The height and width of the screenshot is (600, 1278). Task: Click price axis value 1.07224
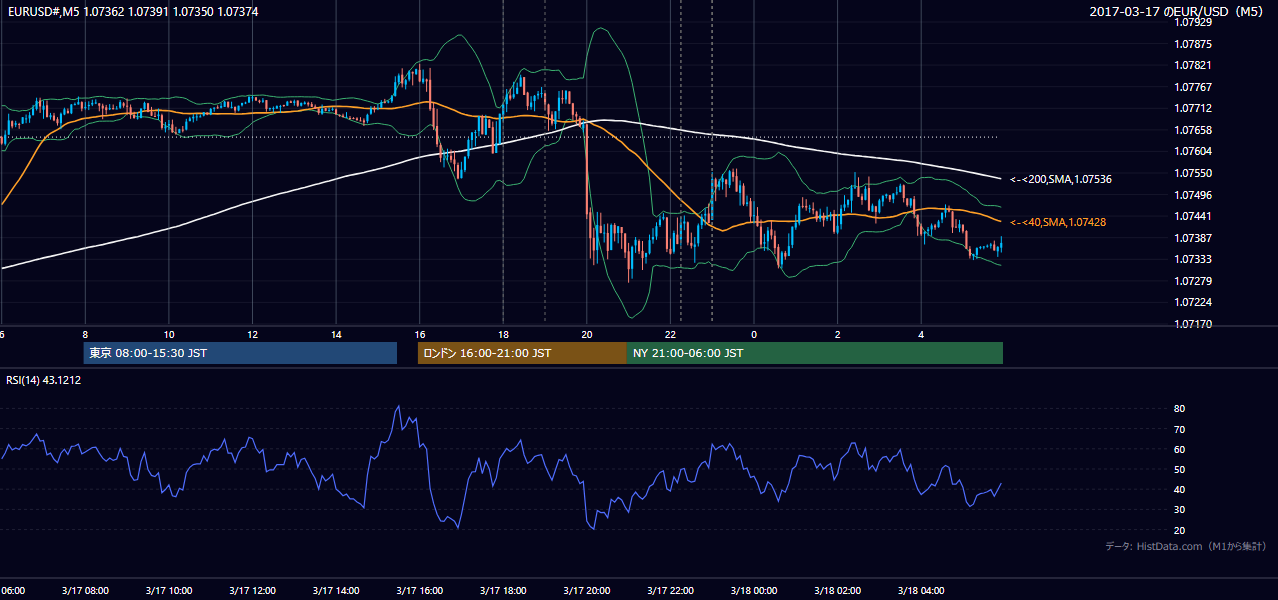coord(1193,302)
